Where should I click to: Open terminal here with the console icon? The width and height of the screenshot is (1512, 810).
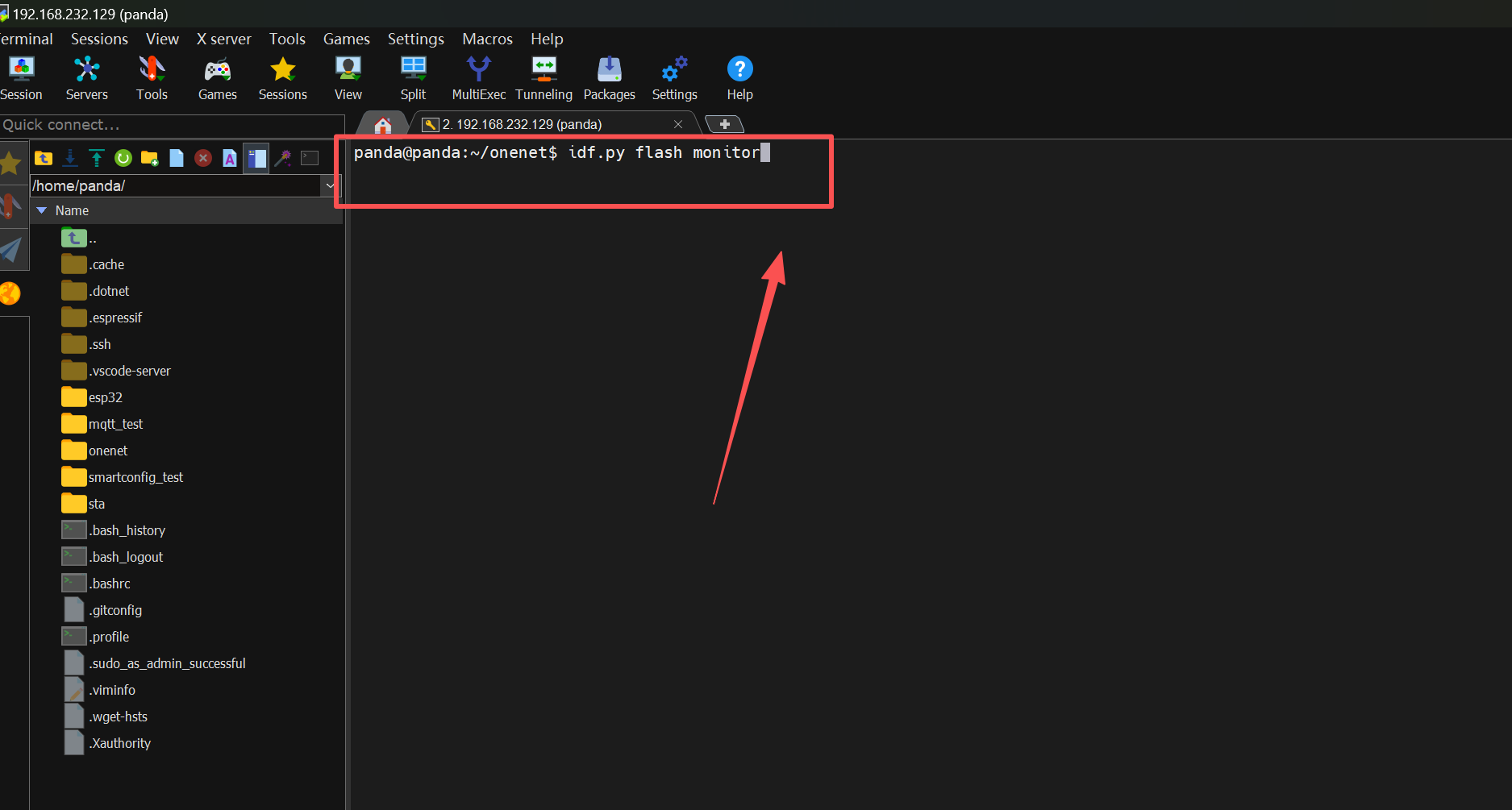tap(310, 158)
